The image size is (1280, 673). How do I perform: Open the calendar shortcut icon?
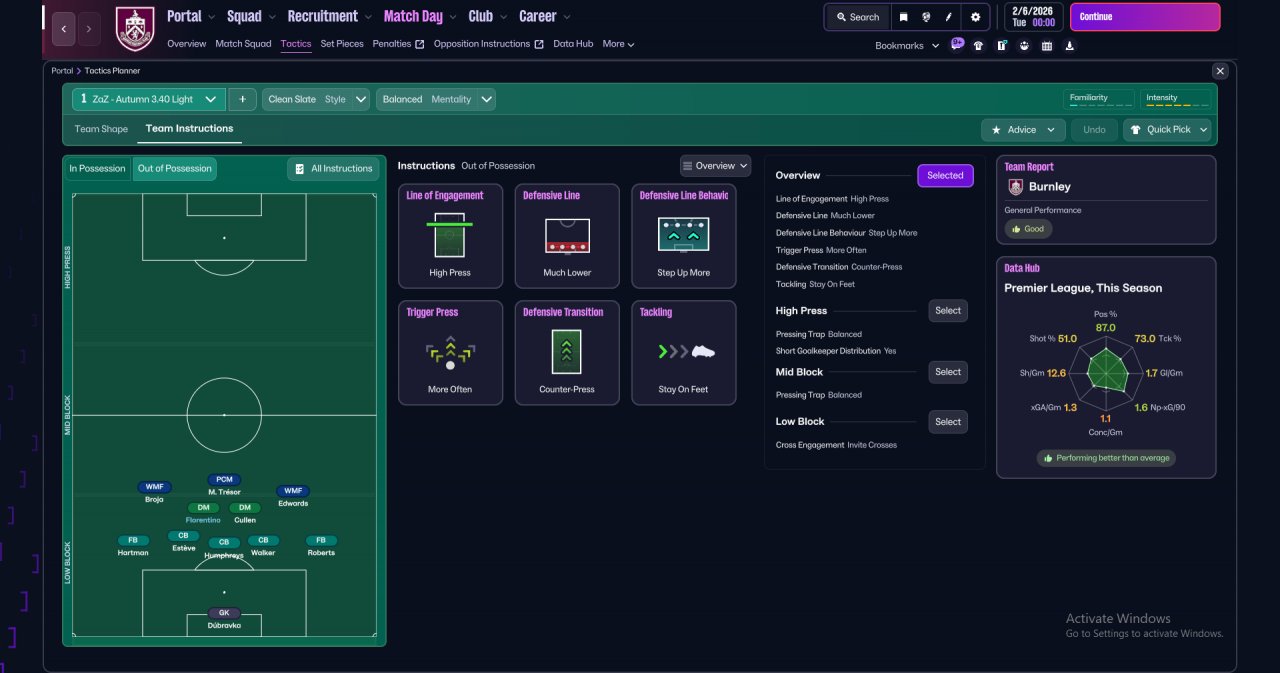point(1047,45)
